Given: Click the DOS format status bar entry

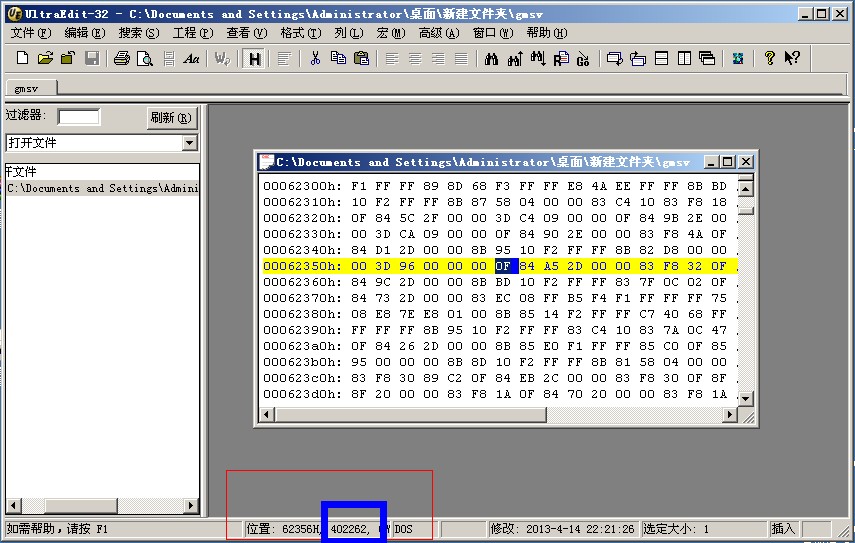Looking at the screenshot, I should click(404, 529).
